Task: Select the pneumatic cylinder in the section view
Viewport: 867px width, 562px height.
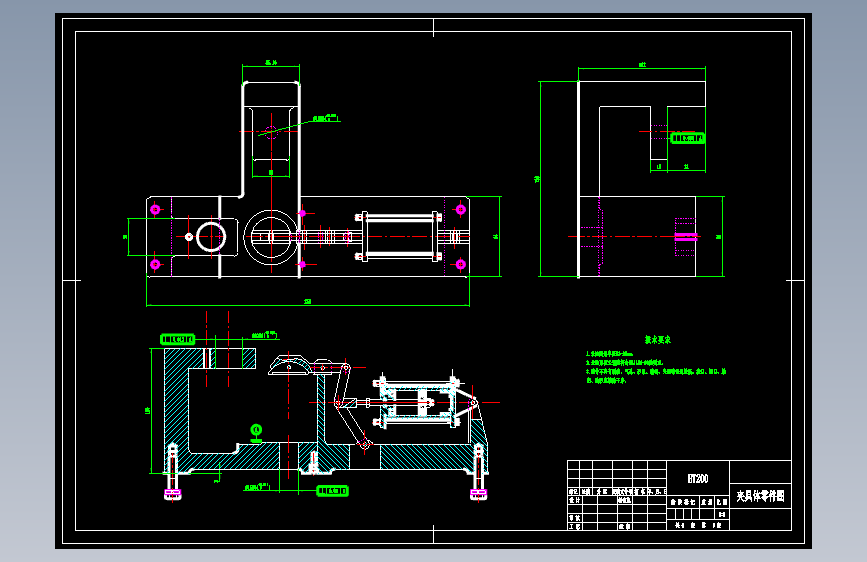Action: point(417,402)
